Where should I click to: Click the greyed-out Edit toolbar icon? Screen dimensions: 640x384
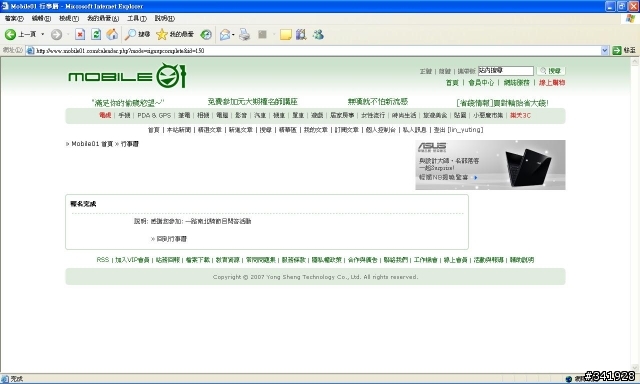tap(262, 35)
